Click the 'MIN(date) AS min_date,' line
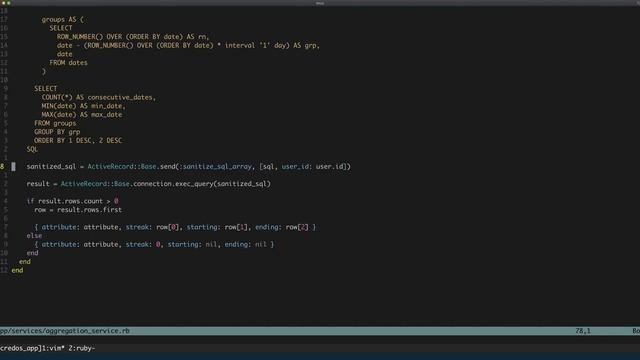The height and width of the screenshot is (360, 640). tap(84, 106)
